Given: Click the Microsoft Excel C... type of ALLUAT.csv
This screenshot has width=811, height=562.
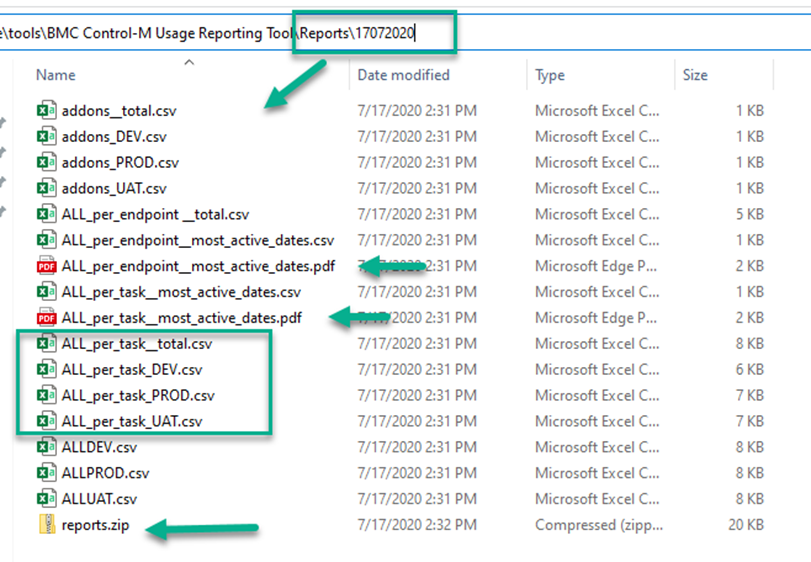Looking at the screenshot, I should [x=597, y=498].
